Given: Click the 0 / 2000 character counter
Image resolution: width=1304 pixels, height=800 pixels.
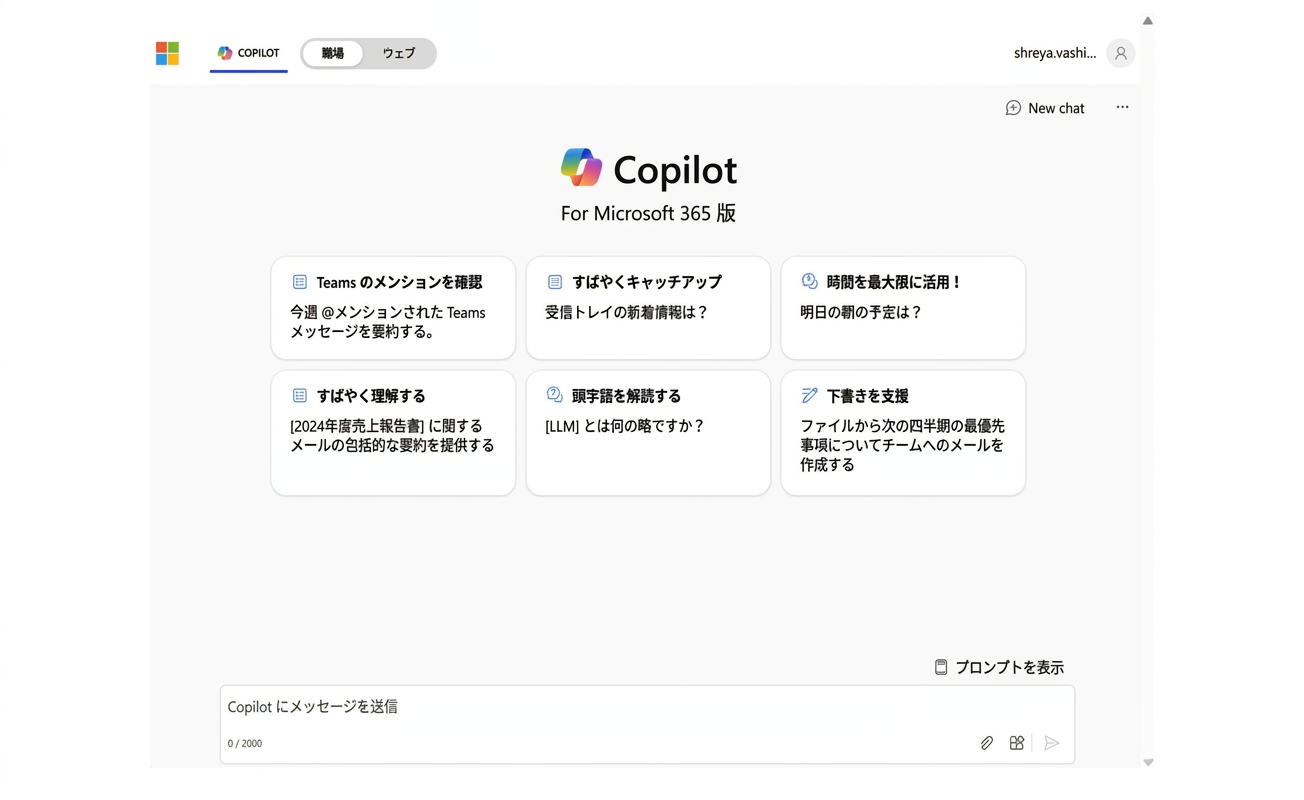Looking at the screenshot, I should (245, 744).
